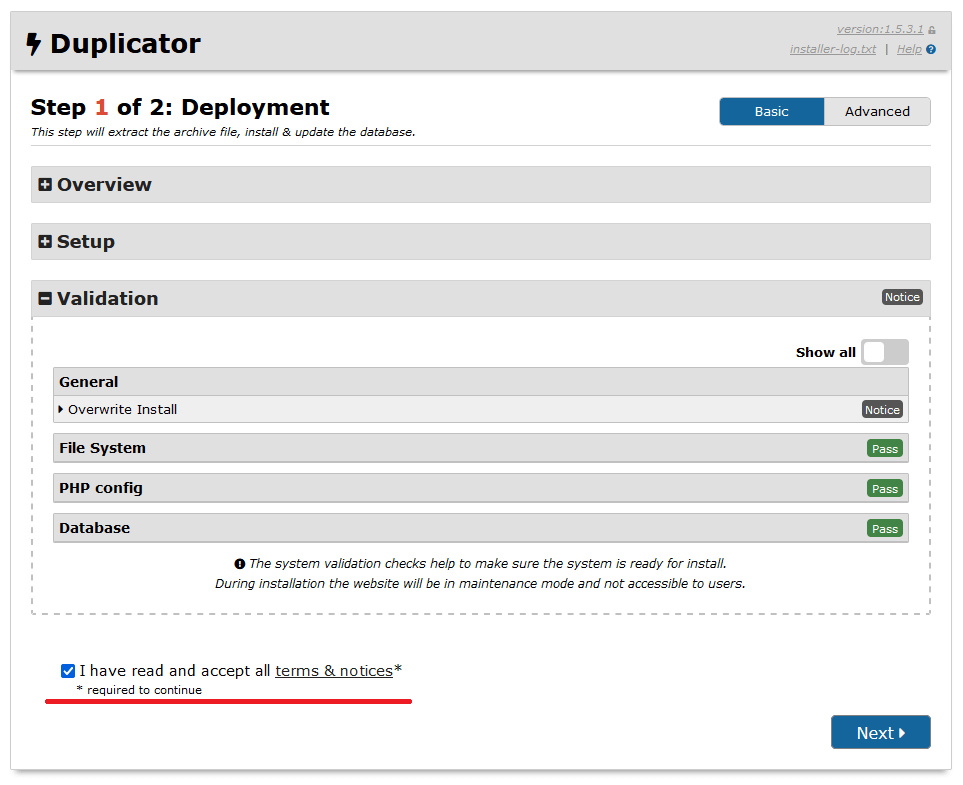963x785 pixels.
Task: Open the Database validation row
Action: pyautogui.click(x=481, y=528)
